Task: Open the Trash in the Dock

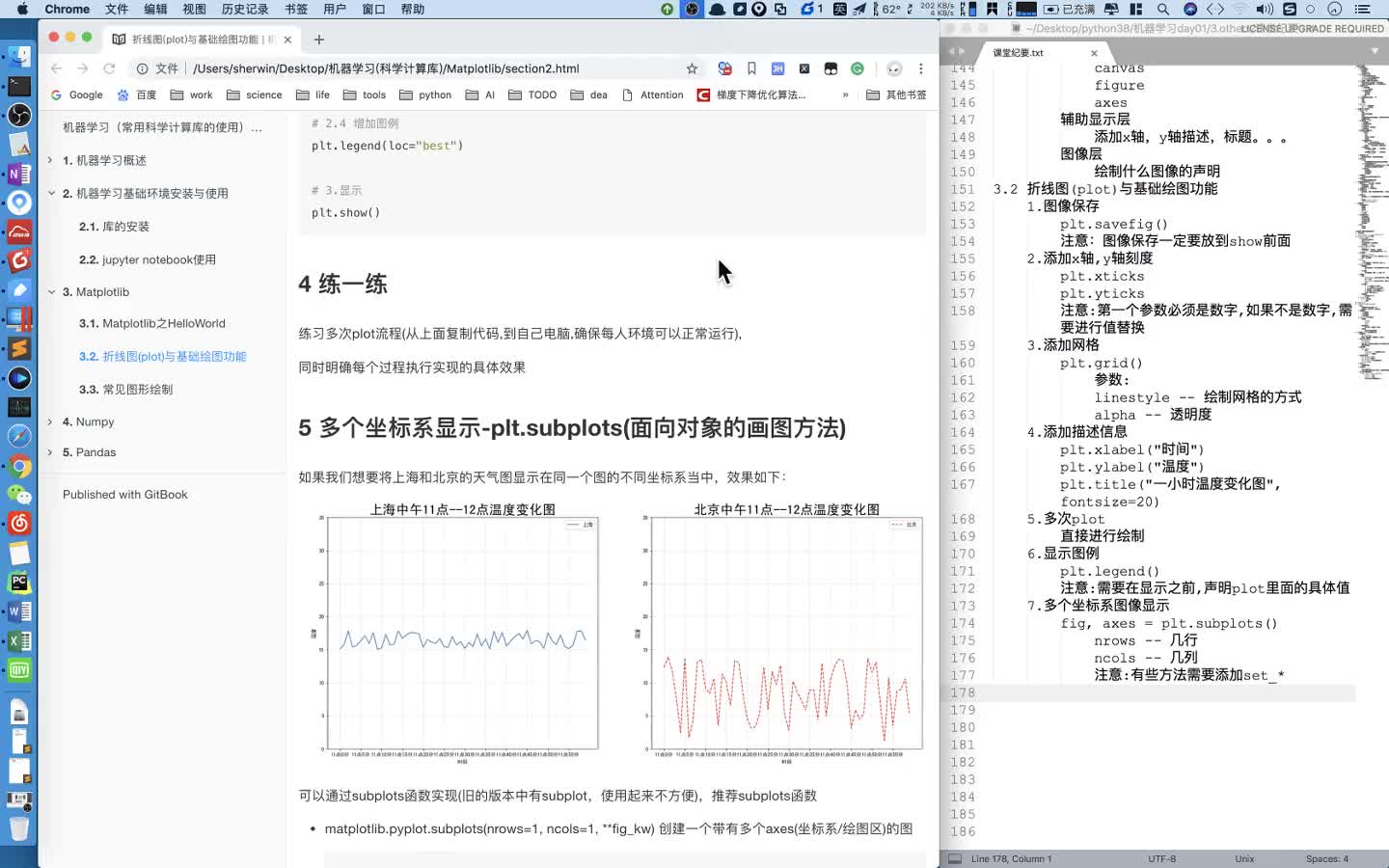Action: (19, 827)
